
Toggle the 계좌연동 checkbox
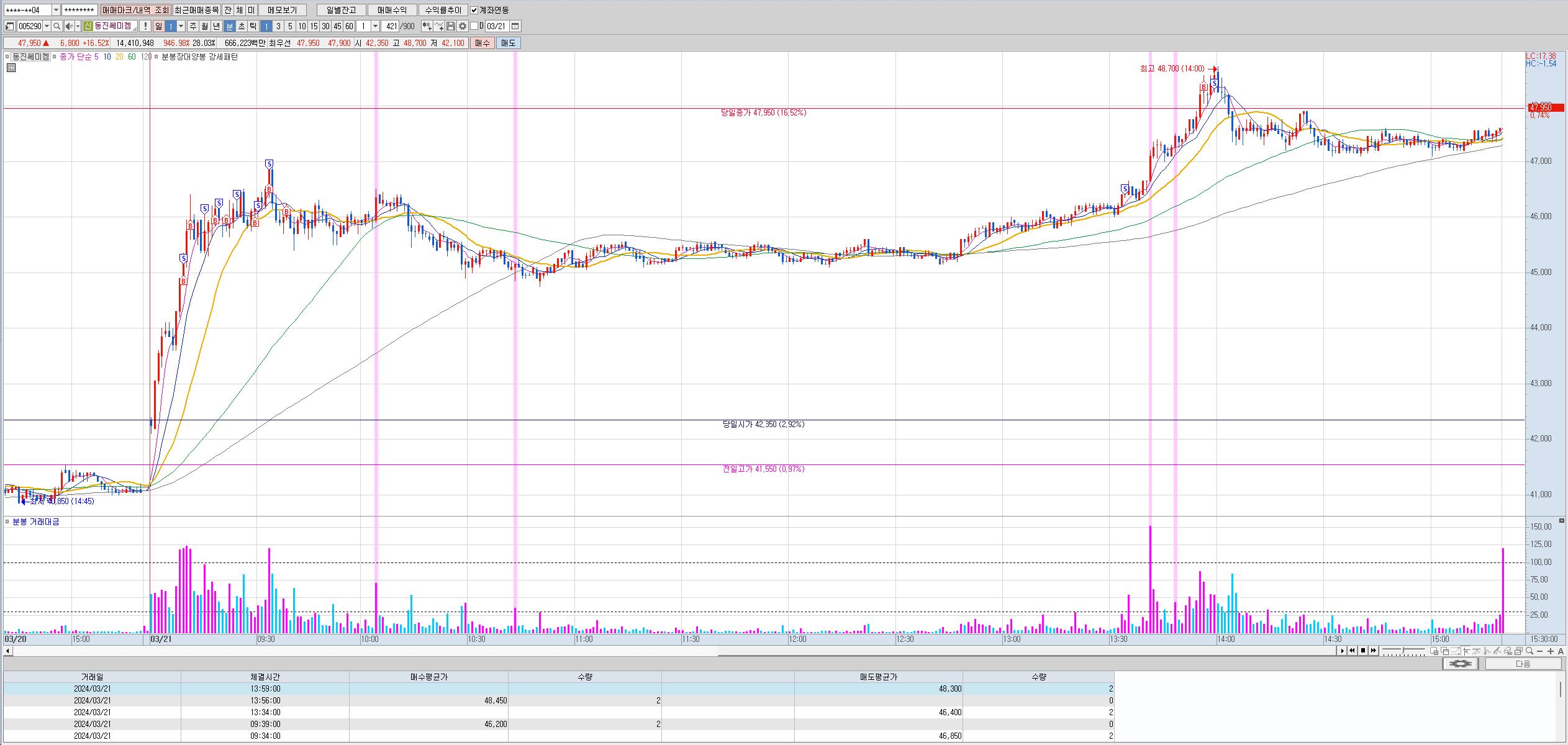tap(474, 10)
